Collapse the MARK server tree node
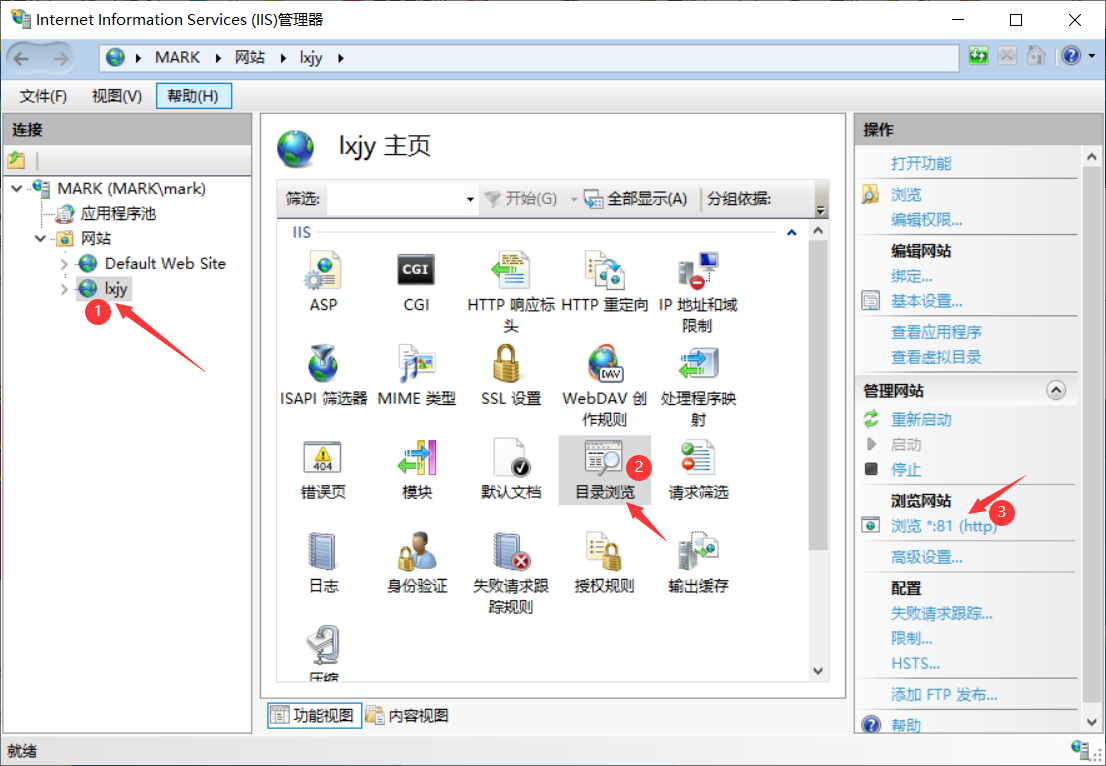The width and height of the screenshot is (1106, 766). 17,188
